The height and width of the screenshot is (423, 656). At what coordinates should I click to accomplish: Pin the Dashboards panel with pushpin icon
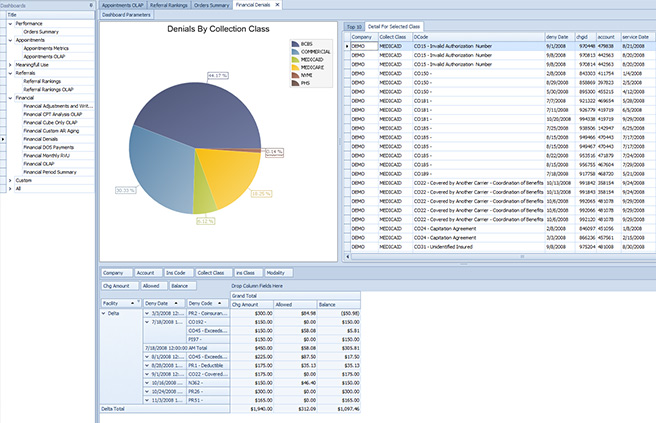pyautogui.click(x=91, y=5)
